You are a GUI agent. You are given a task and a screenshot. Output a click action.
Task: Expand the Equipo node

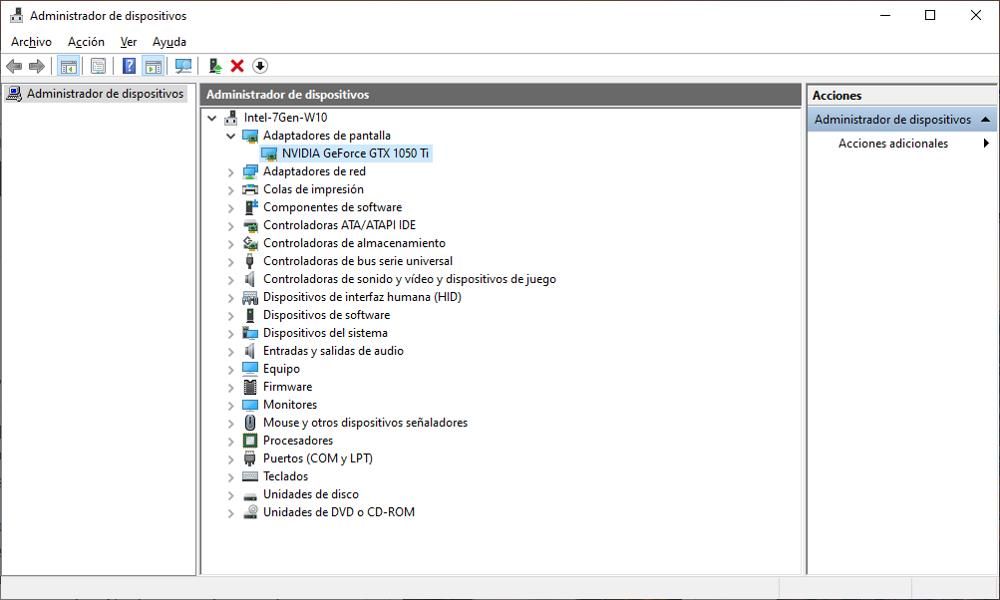[x=231, y=369]
